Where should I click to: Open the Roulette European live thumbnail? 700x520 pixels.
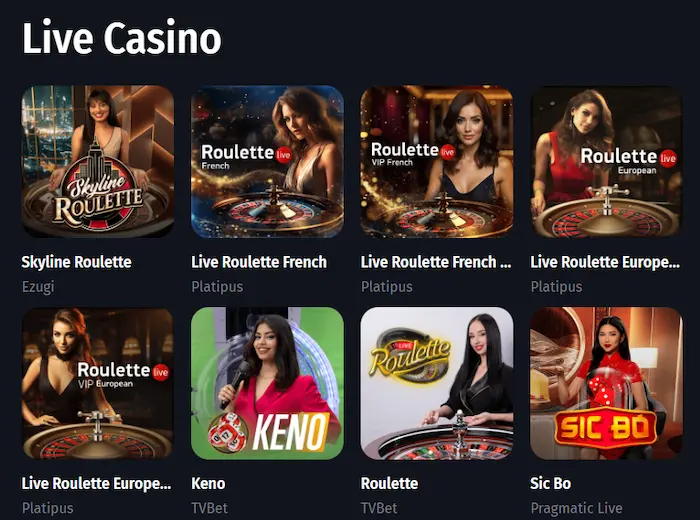[607, 161]
